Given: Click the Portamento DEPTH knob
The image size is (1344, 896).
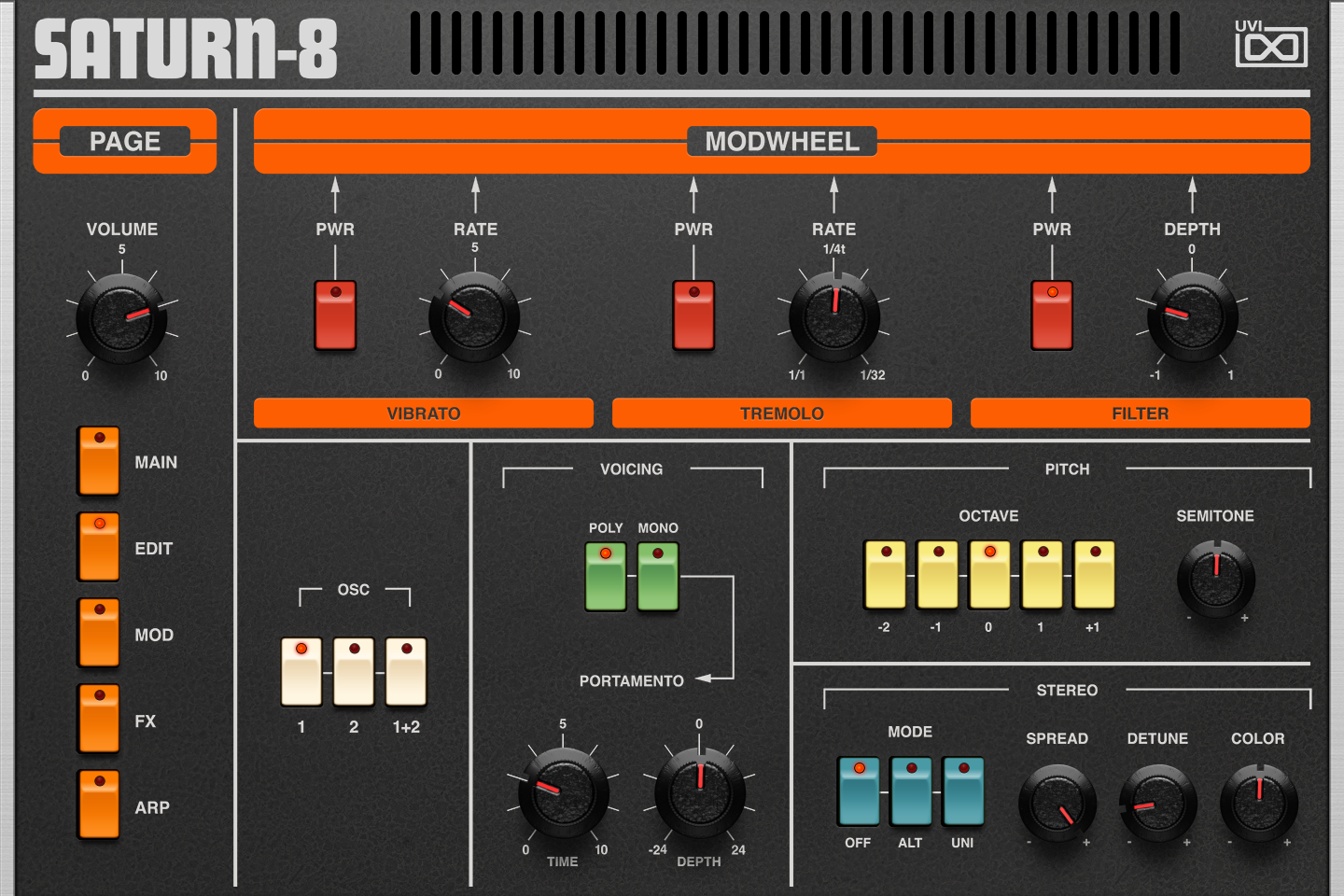Looking at the screenshot, I should (x=699, y=793).
